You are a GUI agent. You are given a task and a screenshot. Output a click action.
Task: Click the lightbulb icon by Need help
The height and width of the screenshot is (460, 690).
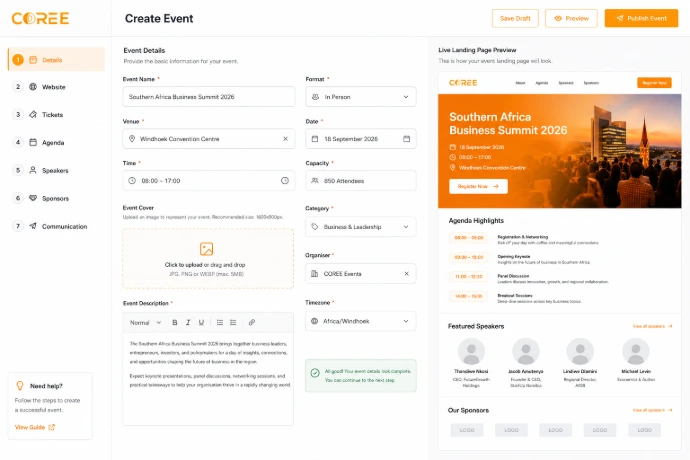20,386
